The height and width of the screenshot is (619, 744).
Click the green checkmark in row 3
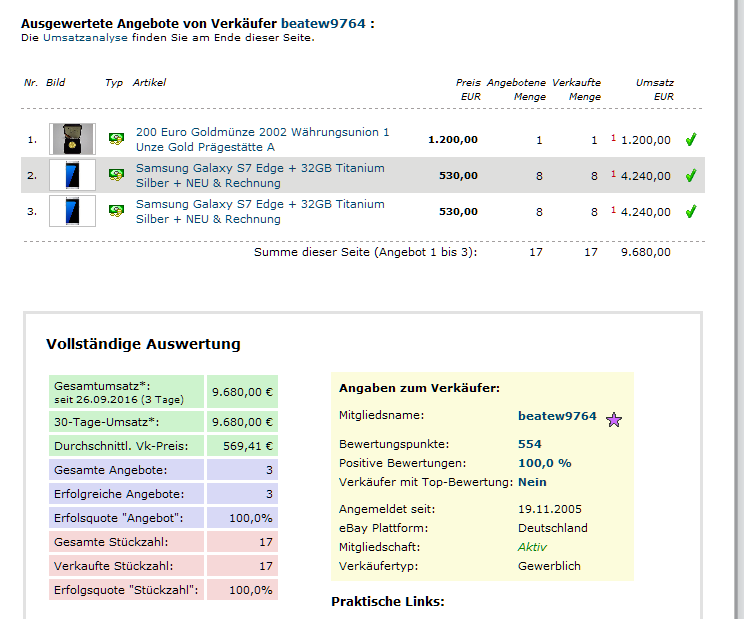[x=691, y=212]
